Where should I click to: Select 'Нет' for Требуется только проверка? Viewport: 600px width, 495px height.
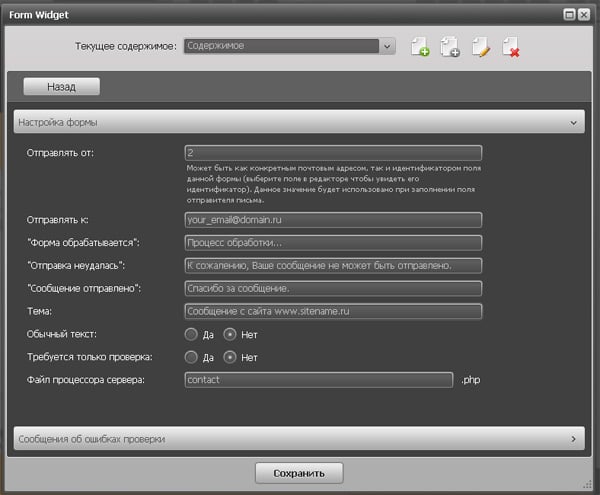pyautogui.click(x=229, y=356)
